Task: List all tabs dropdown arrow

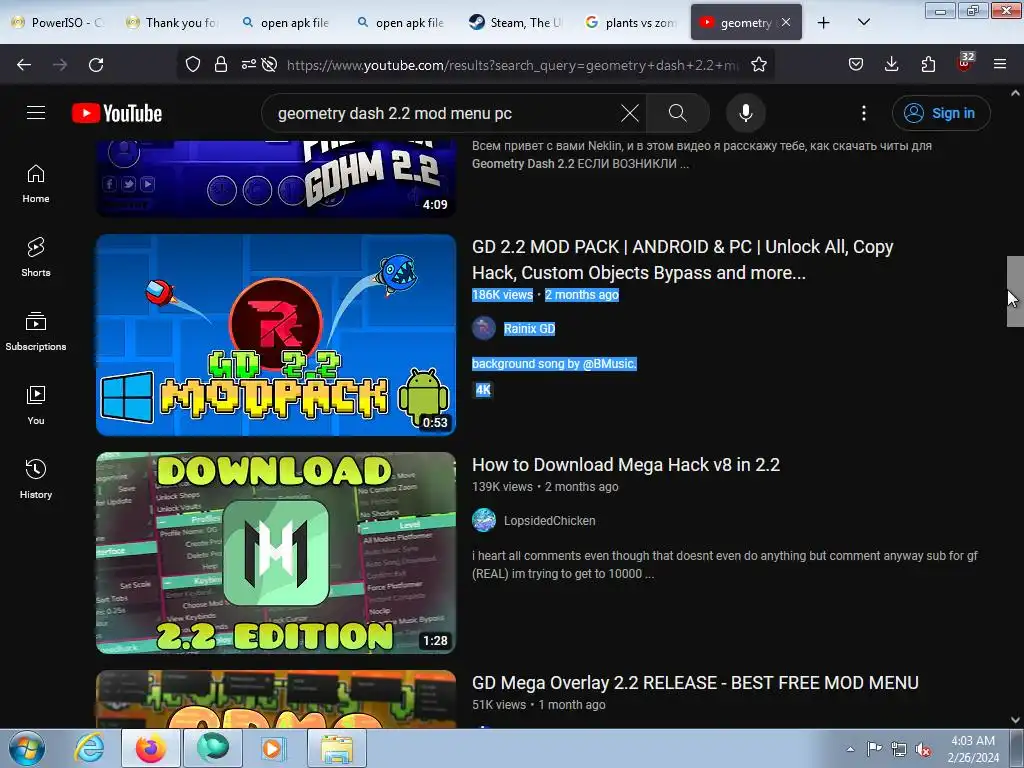Action: point(863,22)
